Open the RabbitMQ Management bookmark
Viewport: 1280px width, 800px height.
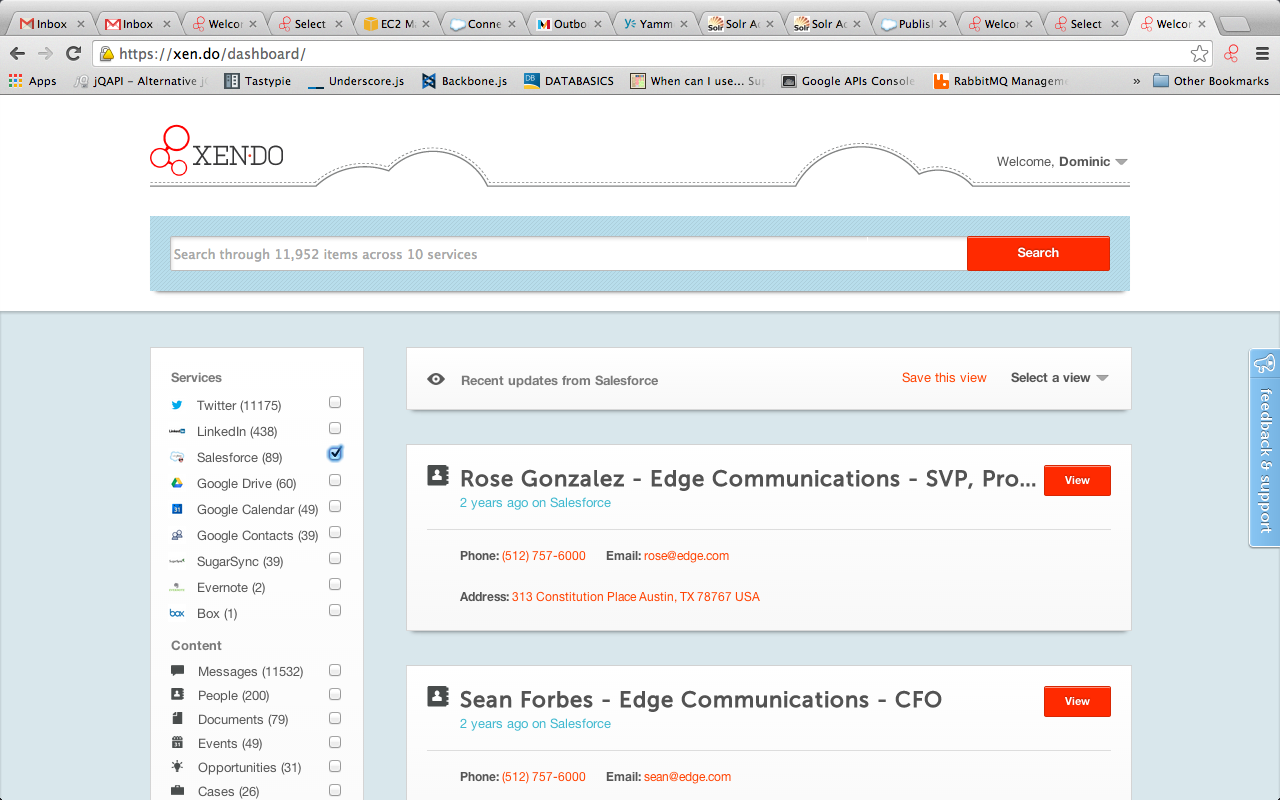point(1000,81)
